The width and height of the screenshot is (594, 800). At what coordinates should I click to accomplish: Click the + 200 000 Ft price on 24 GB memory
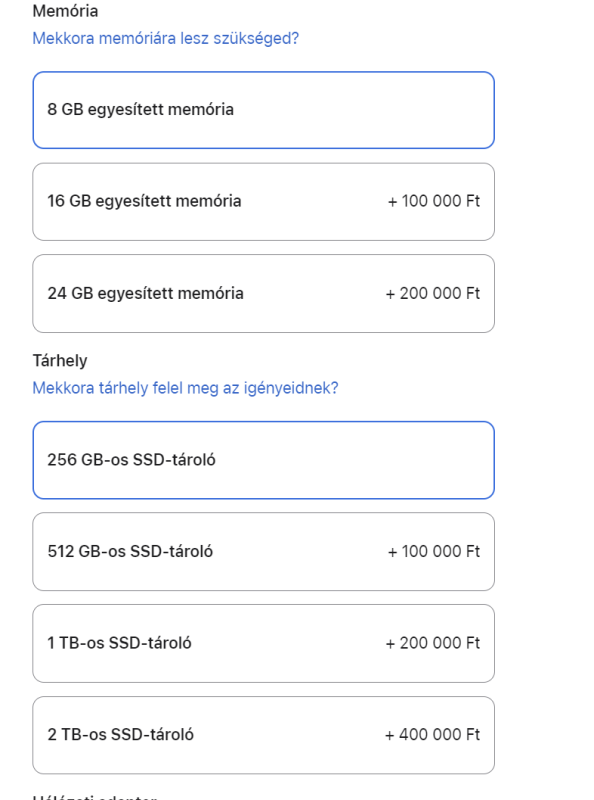pos(433,293)
